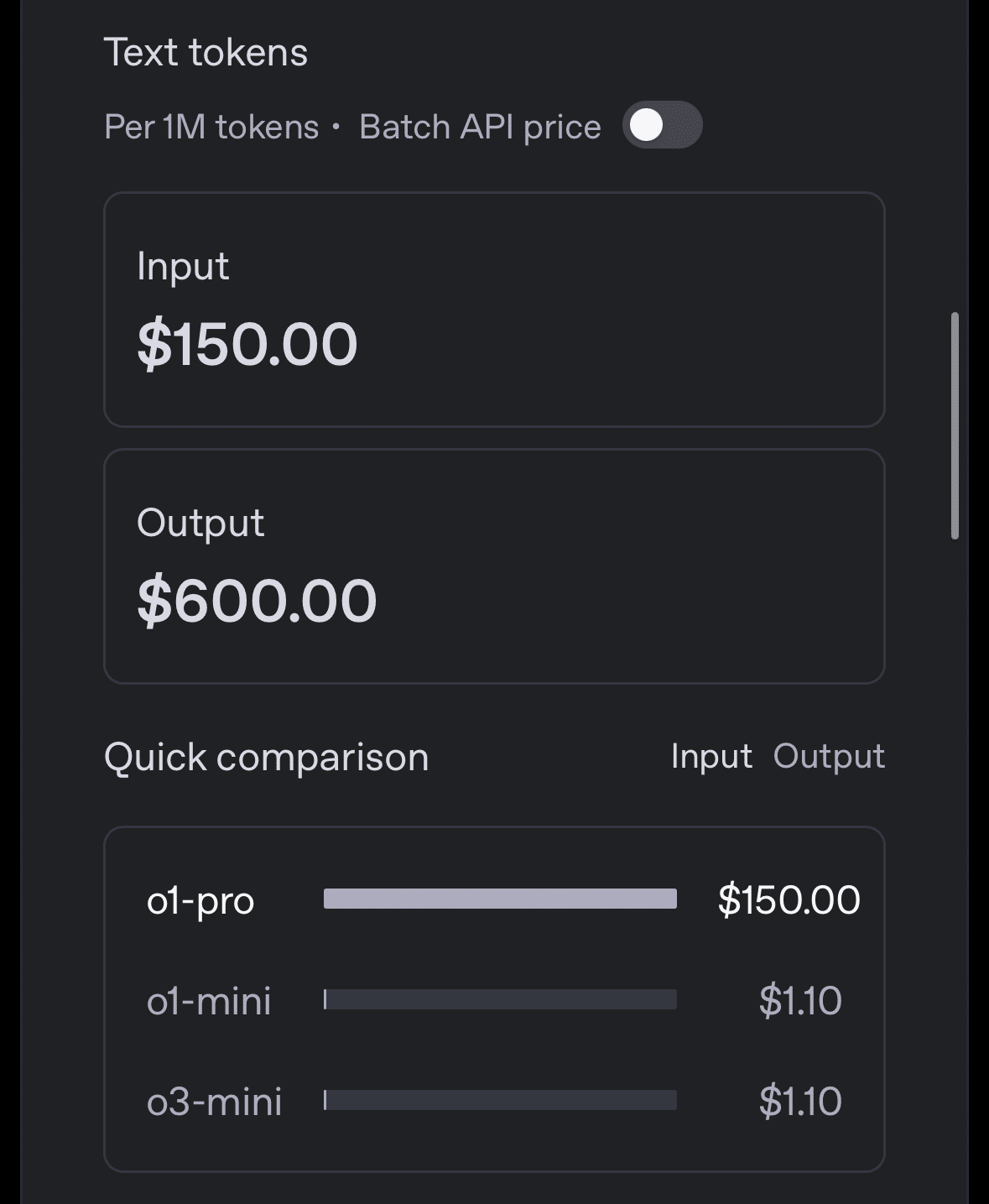Click the Per 1M tokens label
This screenshot has width=989, height=1204.
pos(211,128)
